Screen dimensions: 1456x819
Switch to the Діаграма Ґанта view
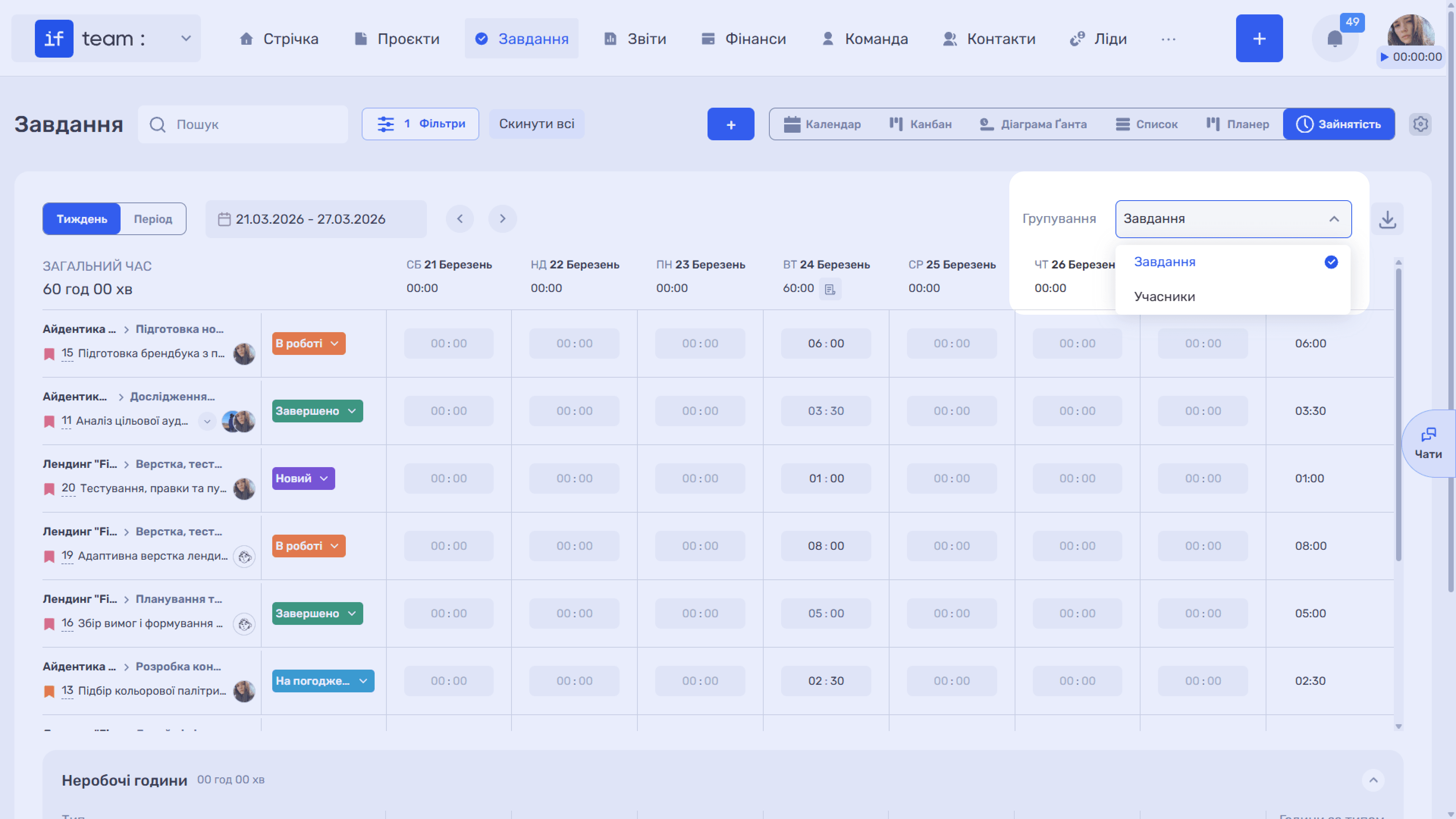pos(1033,124)
